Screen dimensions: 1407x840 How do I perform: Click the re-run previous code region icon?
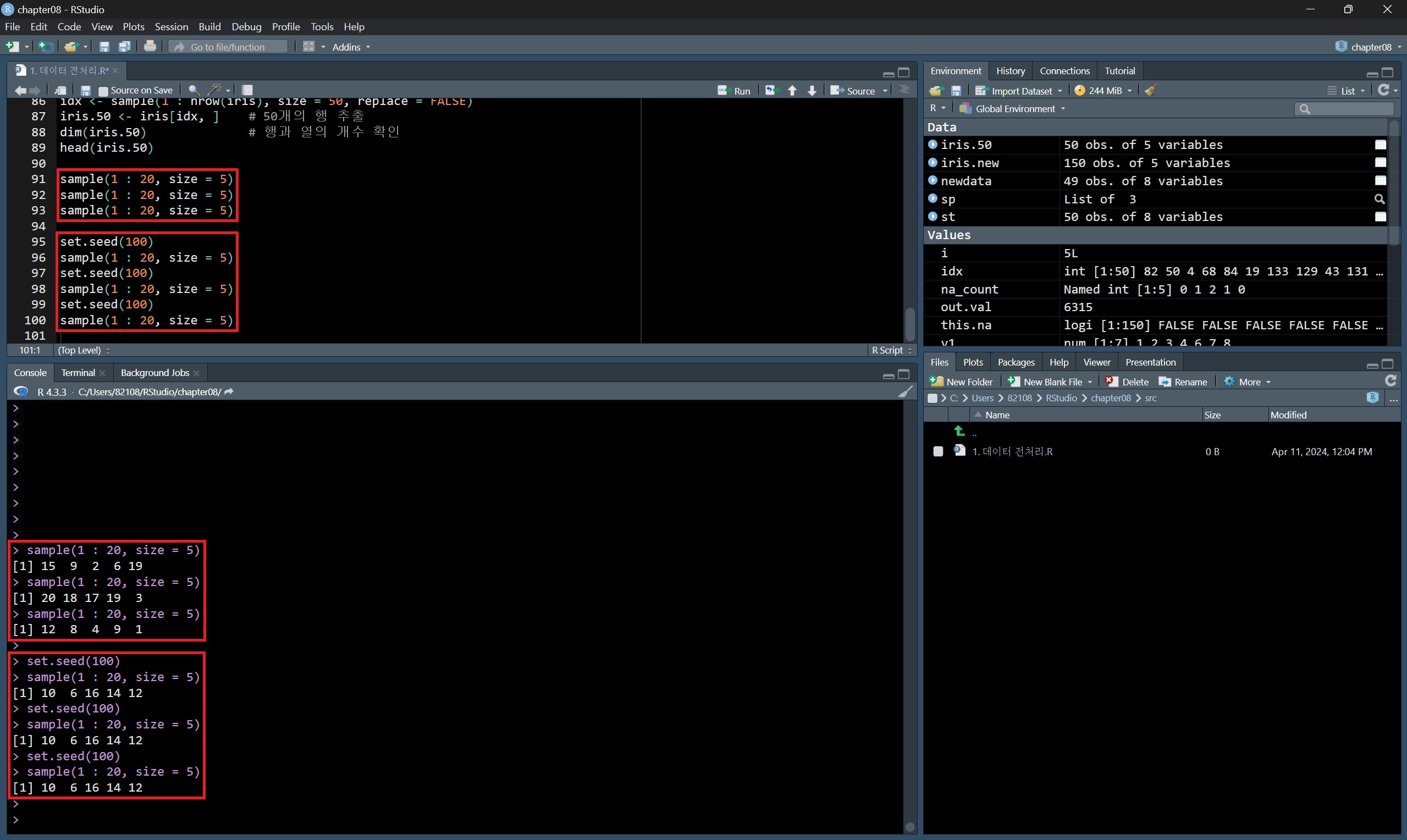click(771, 91)
